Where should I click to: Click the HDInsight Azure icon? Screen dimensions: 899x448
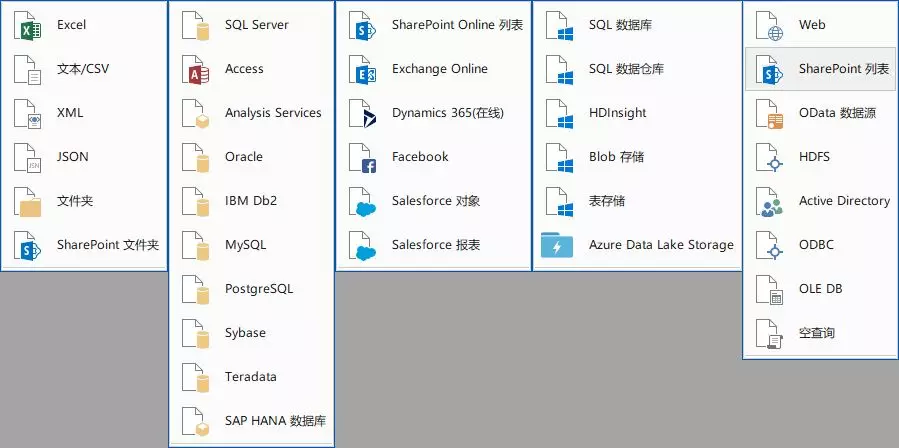pos(560,114)
